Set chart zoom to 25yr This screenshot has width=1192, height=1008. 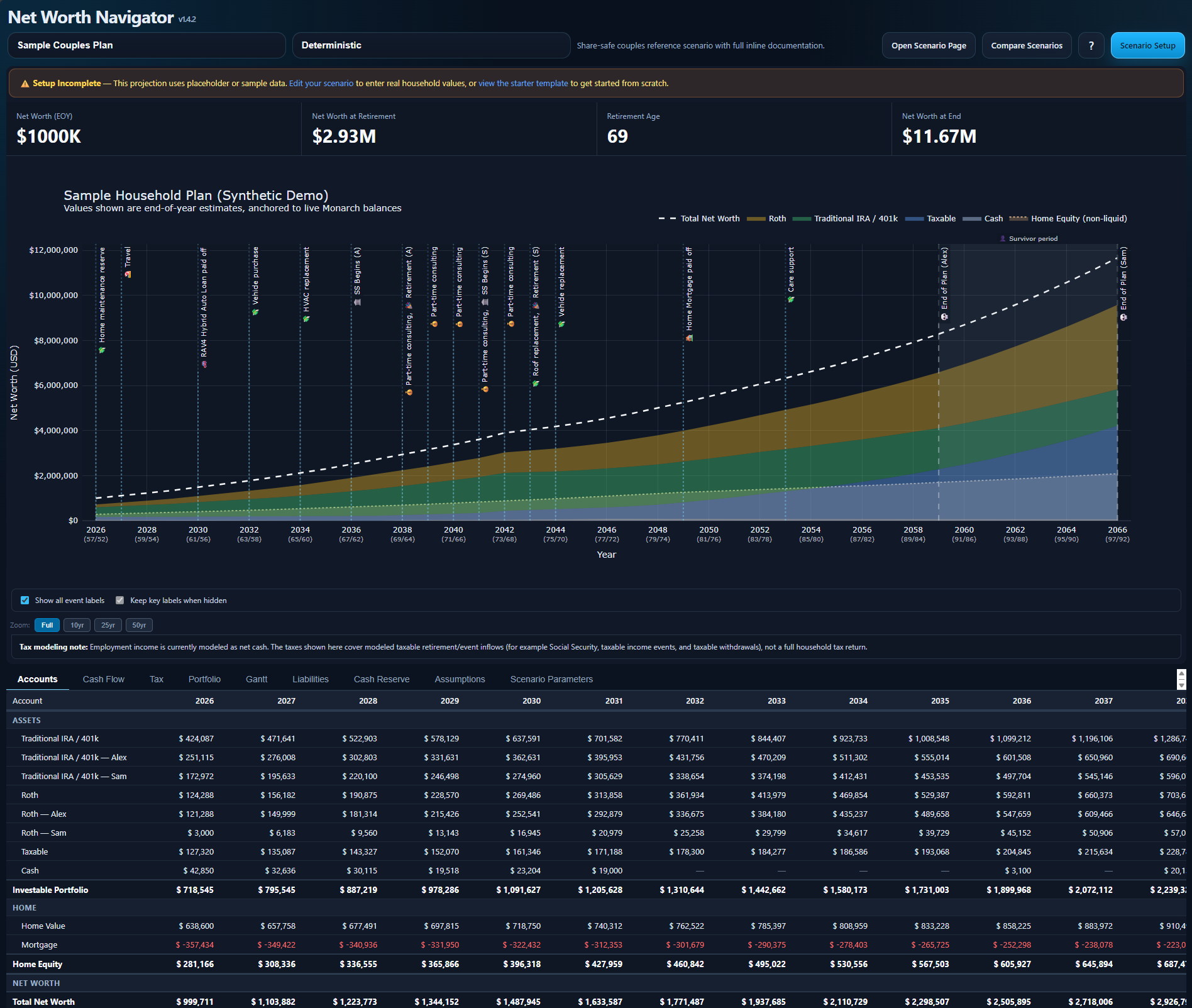pyautogui.click(x=108, y=625)
